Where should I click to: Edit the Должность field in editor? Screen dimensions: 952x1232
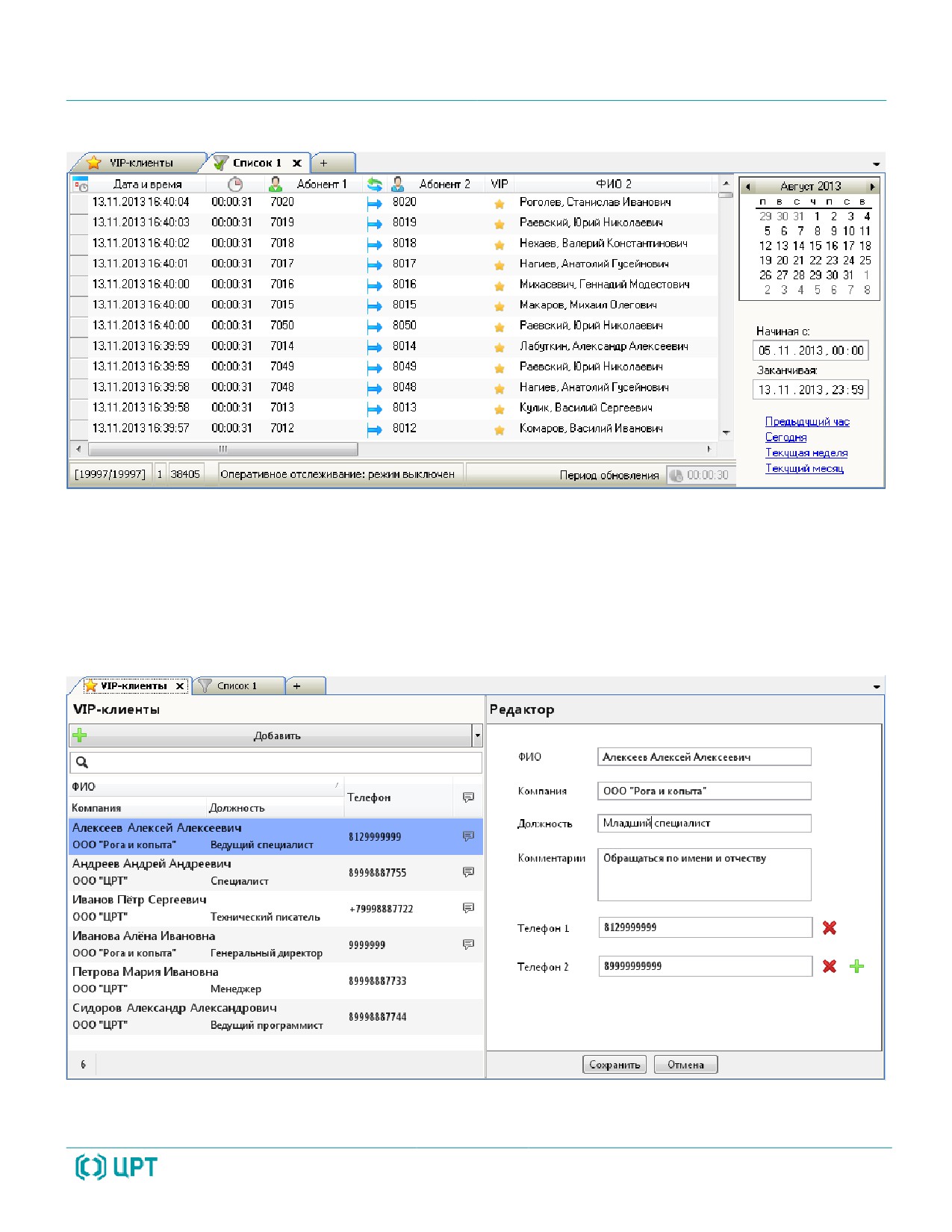(x=704, y=823)
